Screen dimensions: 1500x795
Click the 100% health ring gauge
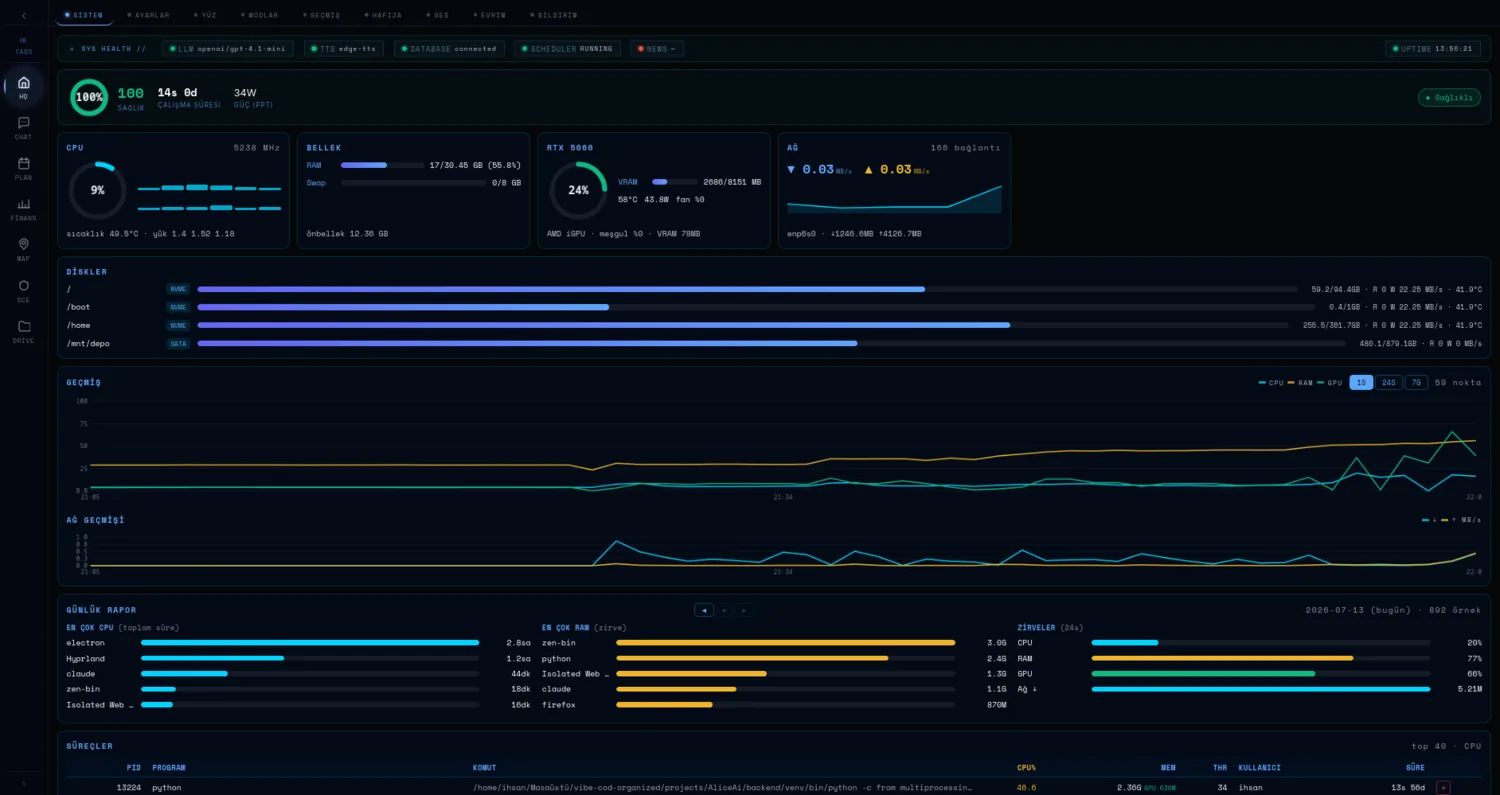click(89, 97)
